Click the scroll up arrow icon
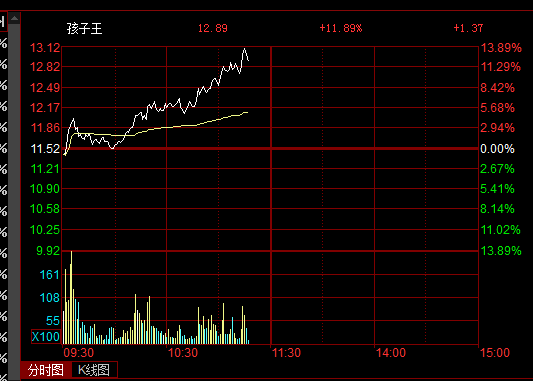Image resolution: width=533 pixels, height=381 pixels. [14, 18]
